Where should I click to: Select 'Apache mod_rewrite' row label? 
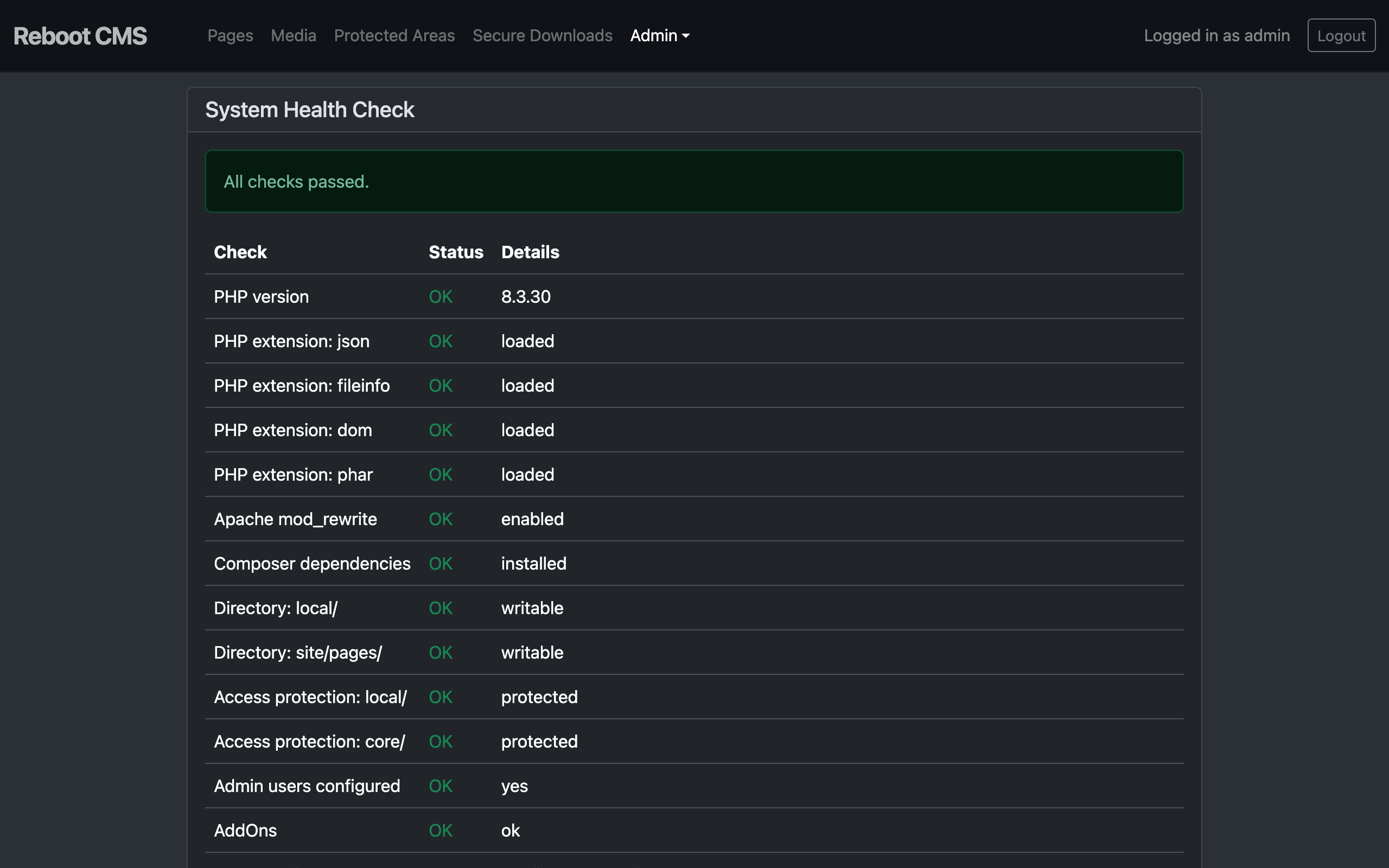(296, 519)
